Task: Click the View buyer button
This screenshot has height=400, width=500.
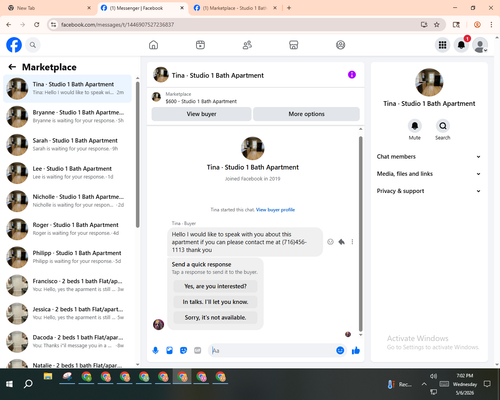Action: coord(201,114)
